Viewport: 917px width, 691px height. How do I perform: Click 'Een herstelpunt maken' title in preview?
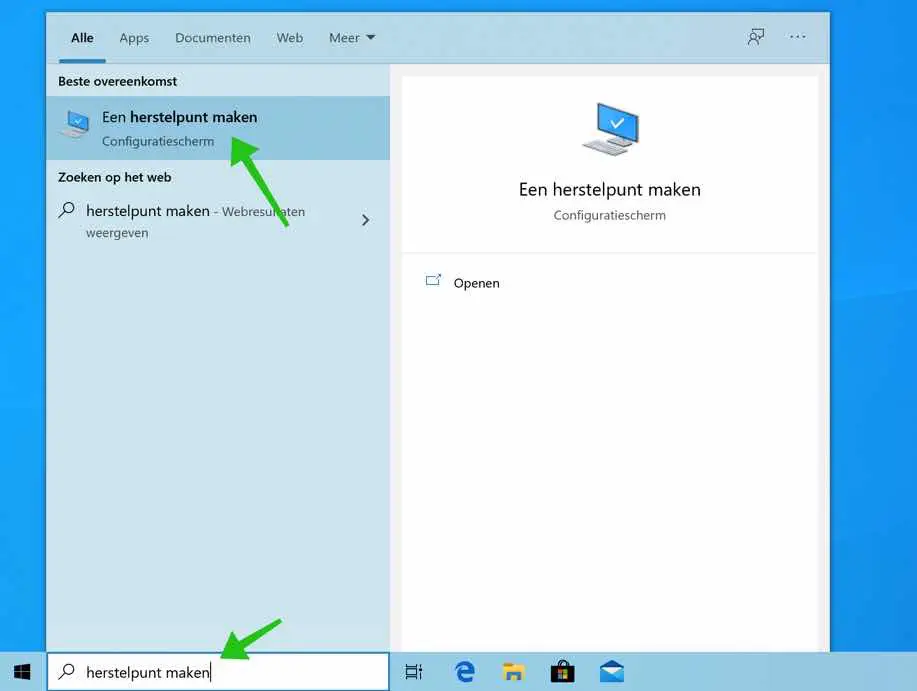click(609, 189)
